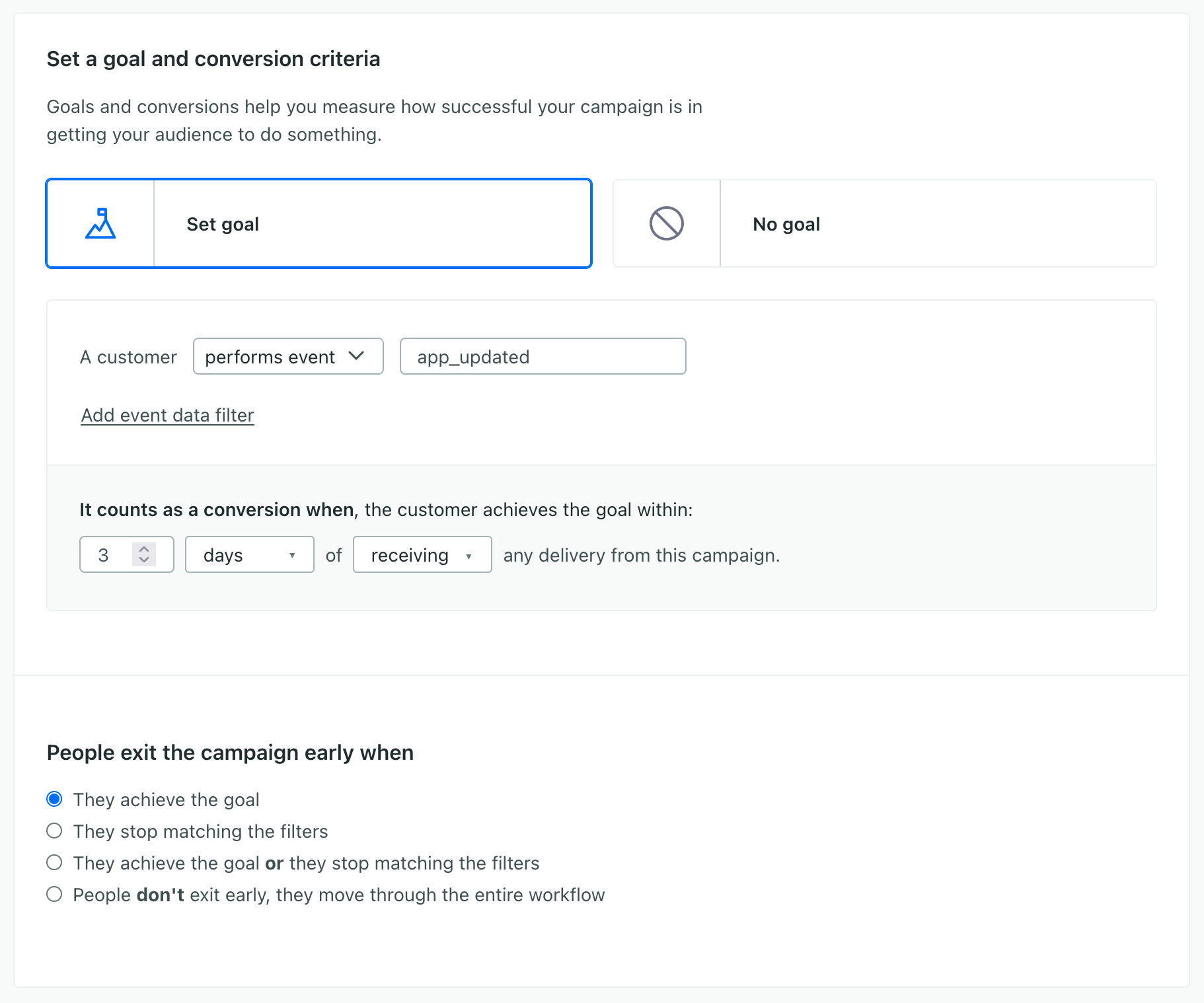Screen dimensions: 1204x1003
Task: Select They stop matching the filters radio
Action: pos(54,831)
